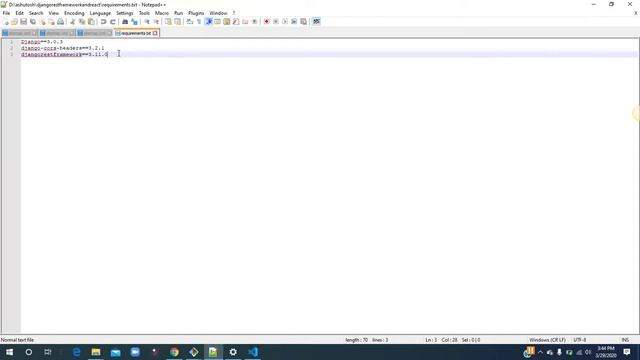Select the requirements.txt tab
This screenshot has height=360, width=640.
click(x=136, y=33)
